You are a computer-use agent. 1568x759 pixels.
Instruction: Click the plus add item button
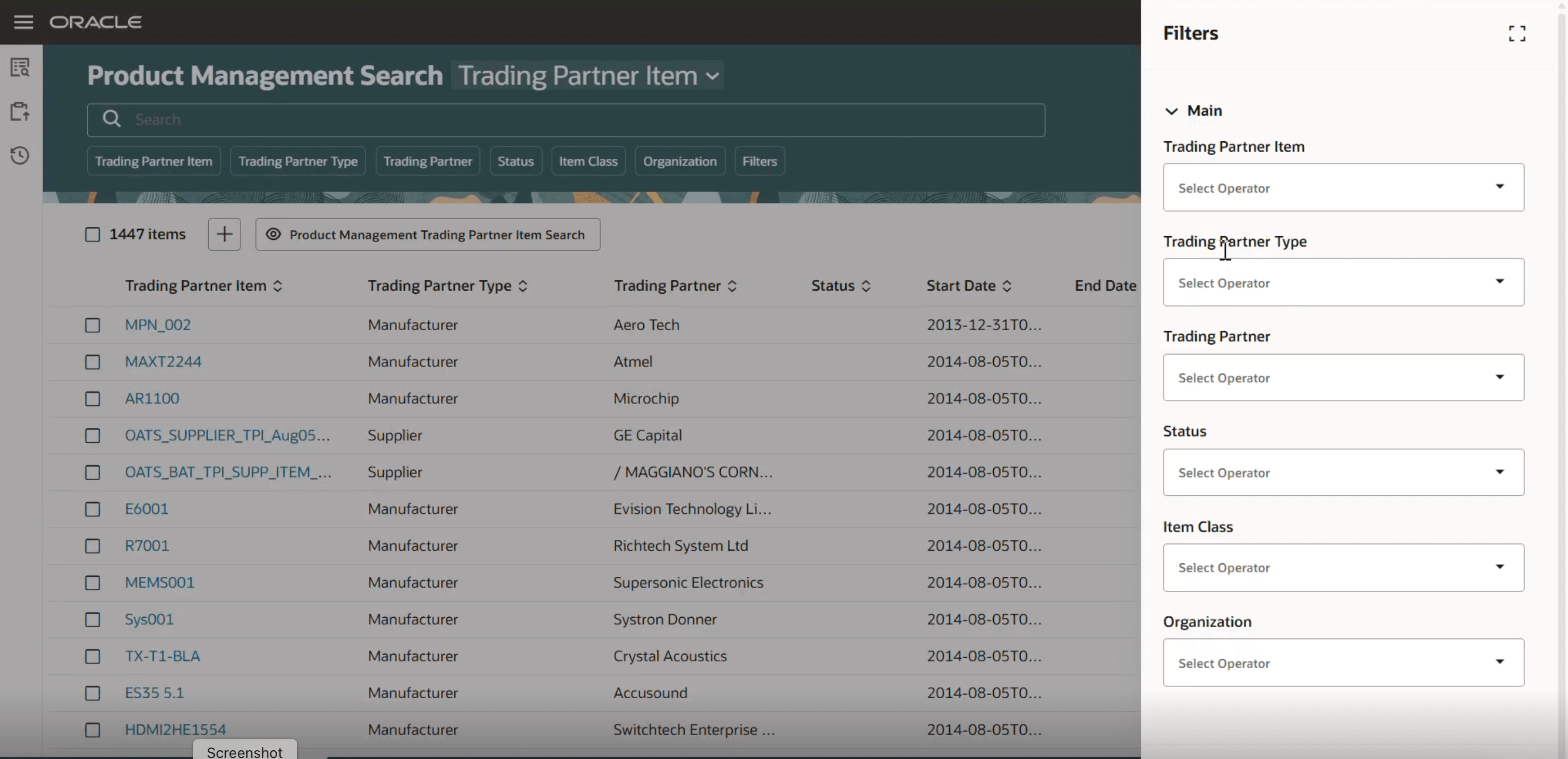click(x=224, y=234)
